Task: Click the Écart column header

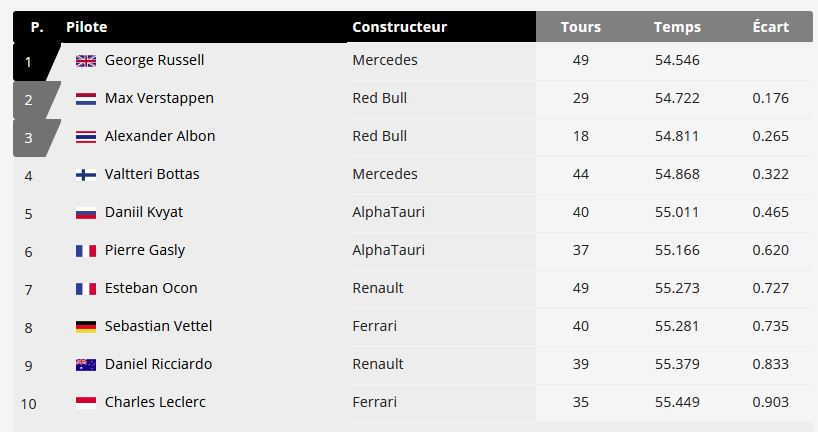Action: [x=771, y=27]
